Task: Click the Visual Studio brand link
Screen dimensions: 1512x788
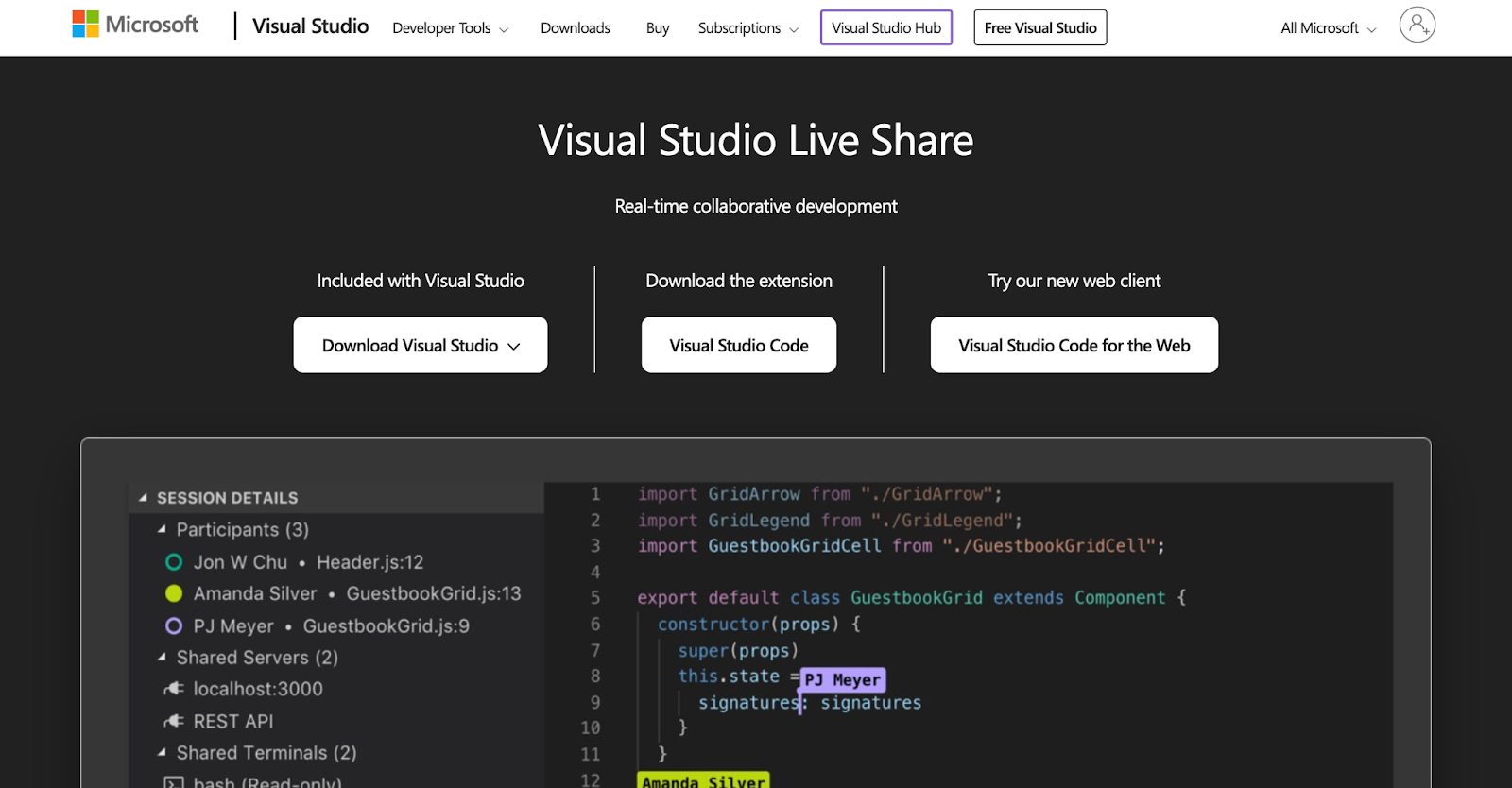Action: [310, 26]
